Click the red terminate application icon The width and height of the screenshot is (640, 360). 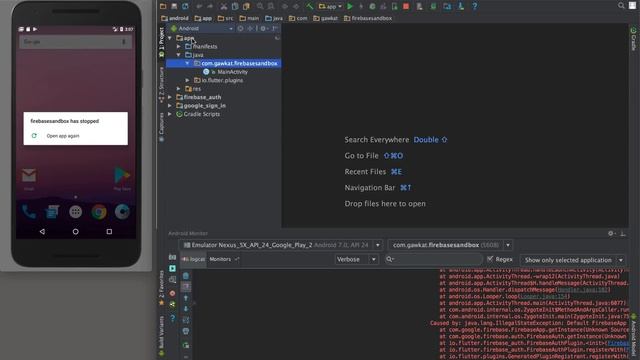(x=173, y=293)
